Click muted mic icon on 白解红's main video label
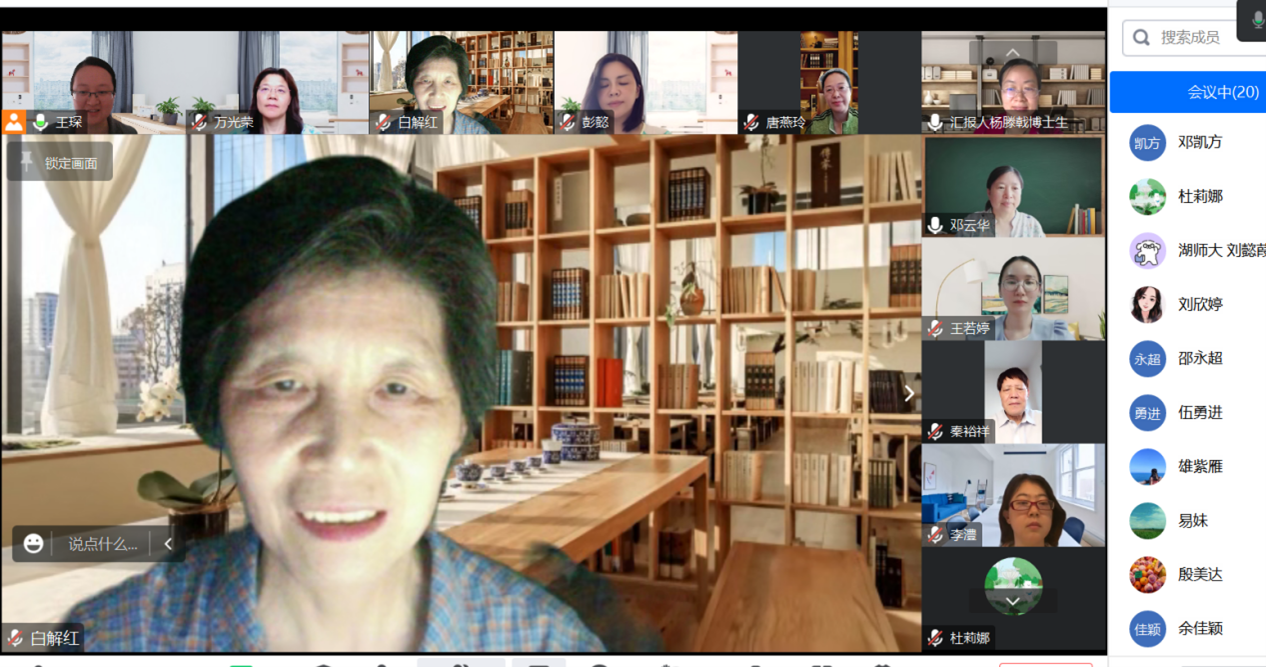The width and height of the screenshot is (1266, 667). 15,638
